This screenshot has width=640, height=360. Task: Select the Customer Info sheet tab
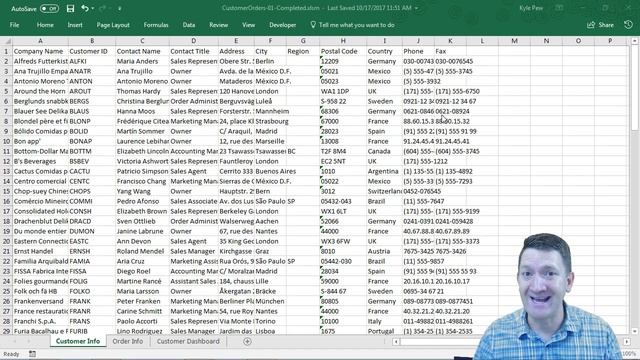78,341
